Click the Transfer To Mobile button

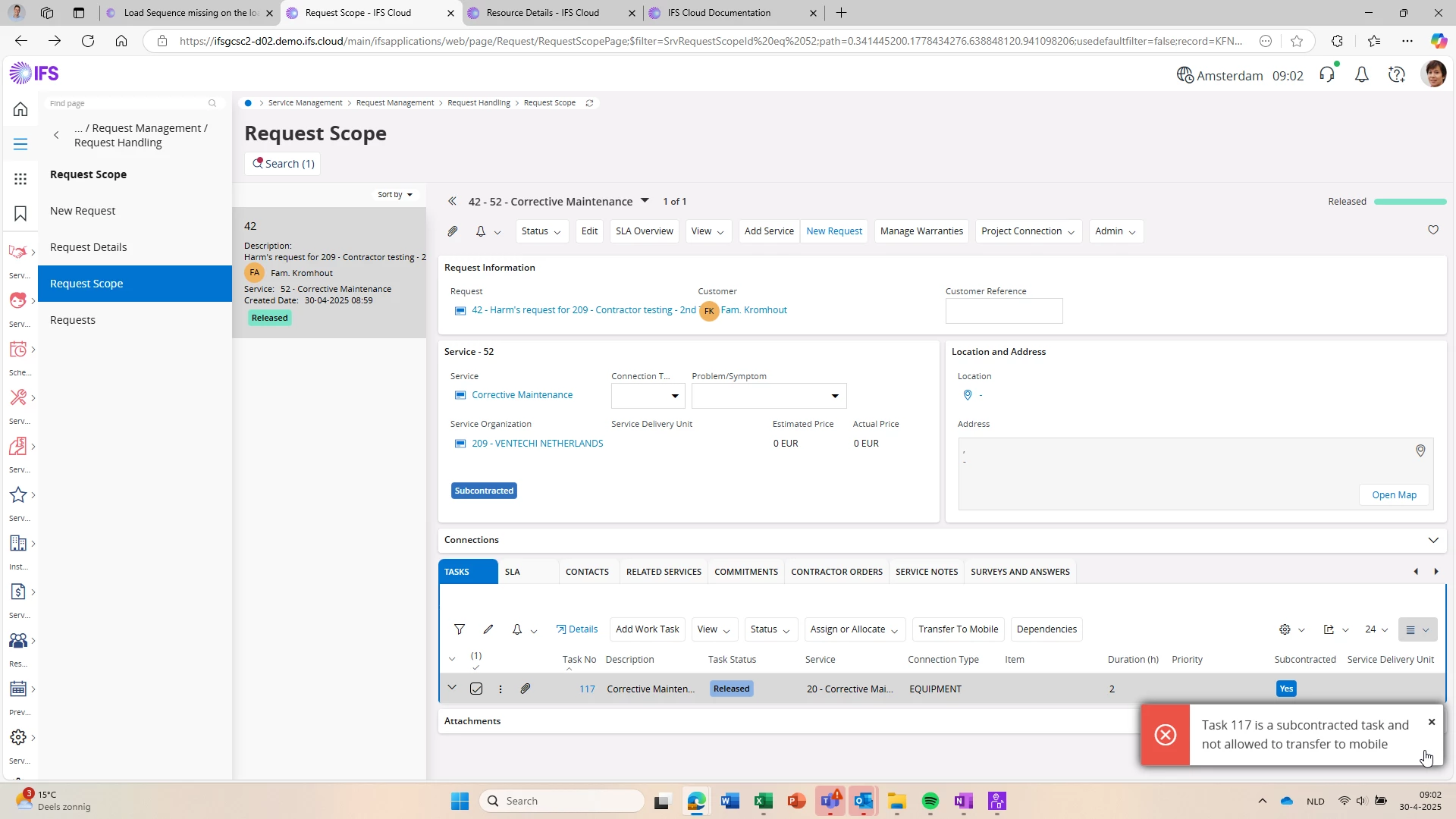tap(959, 629)
